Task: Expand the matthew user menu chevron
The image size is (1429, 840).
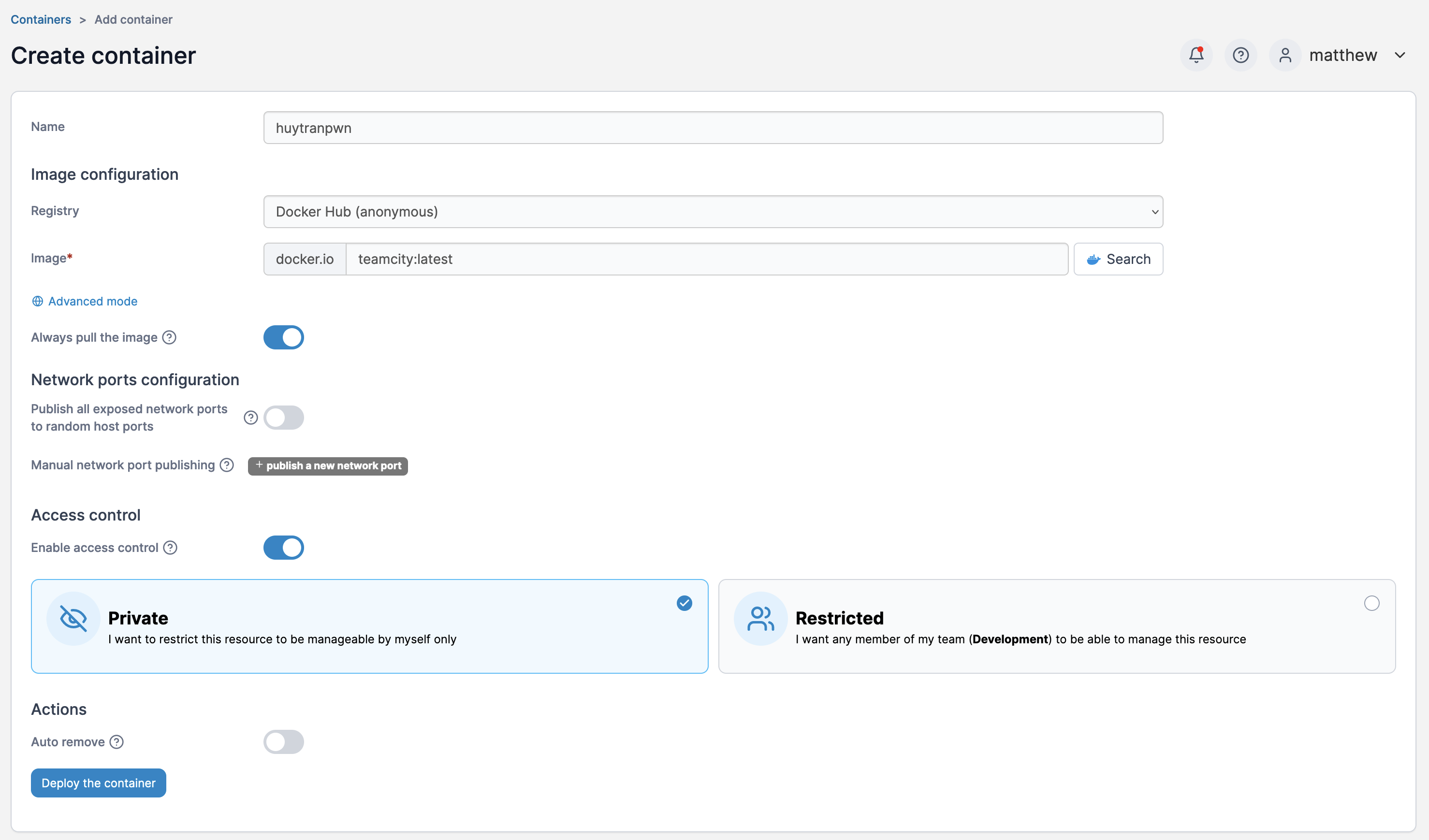Action: point(1400,55)
